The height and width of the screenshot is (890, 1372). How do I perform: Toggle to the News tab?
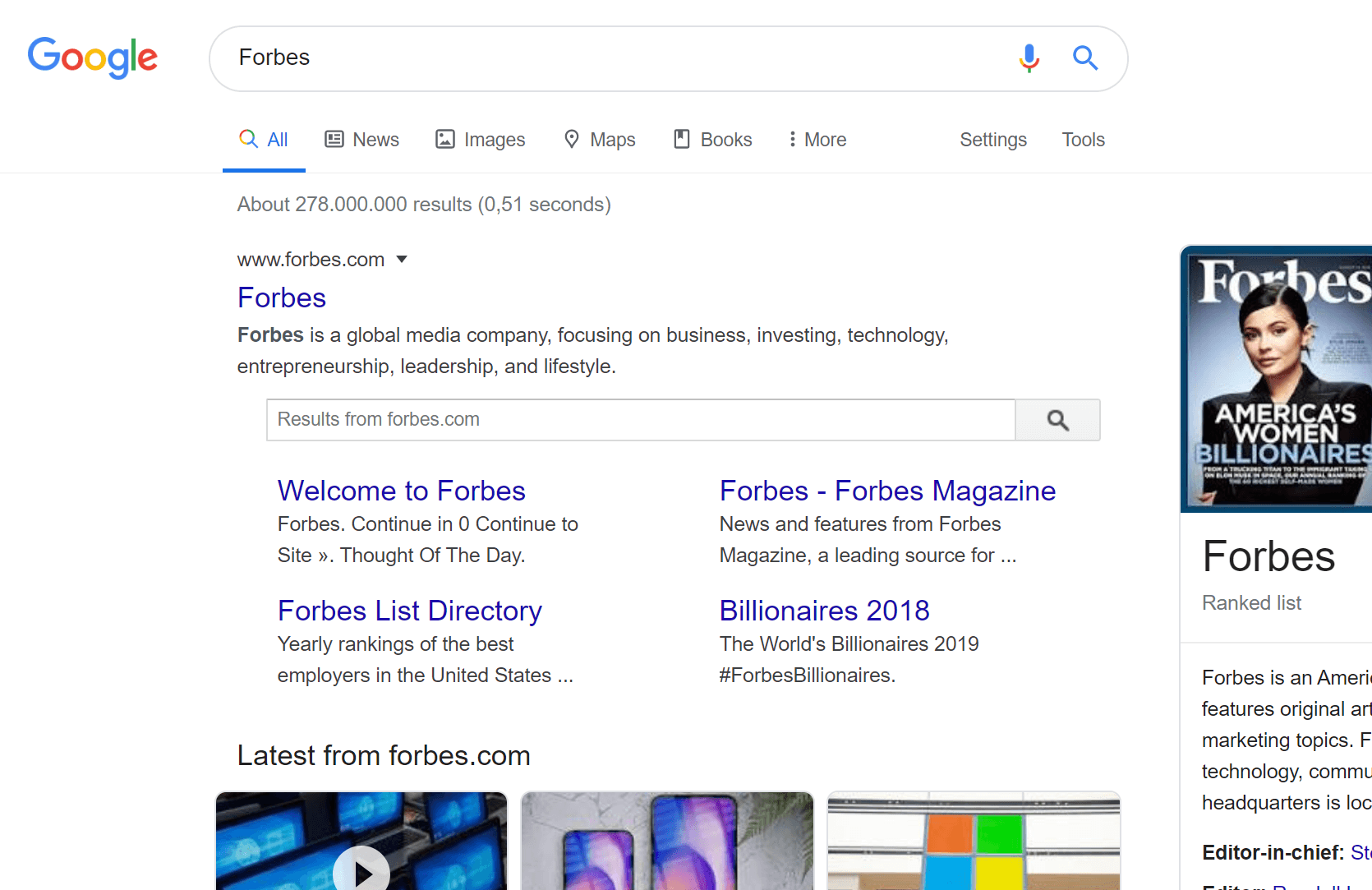(x=375, y=139)
